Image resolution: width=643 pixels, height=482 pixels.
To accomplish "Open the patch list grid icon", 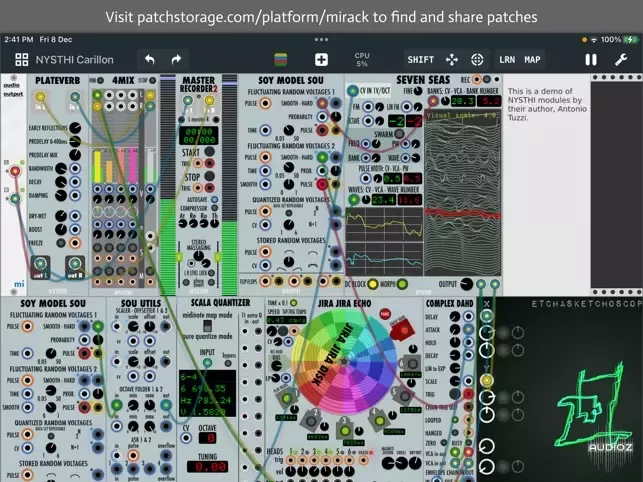I will tap(22, 59).
